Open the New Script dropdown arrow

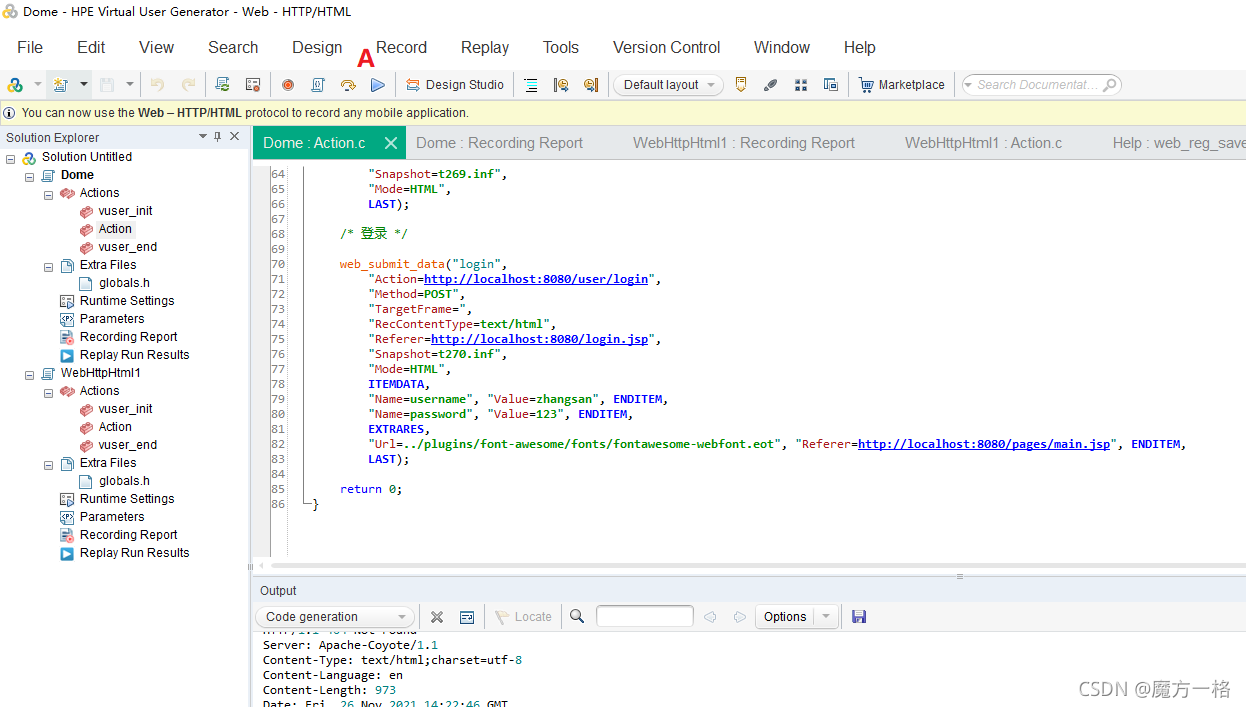pos(84,85)
